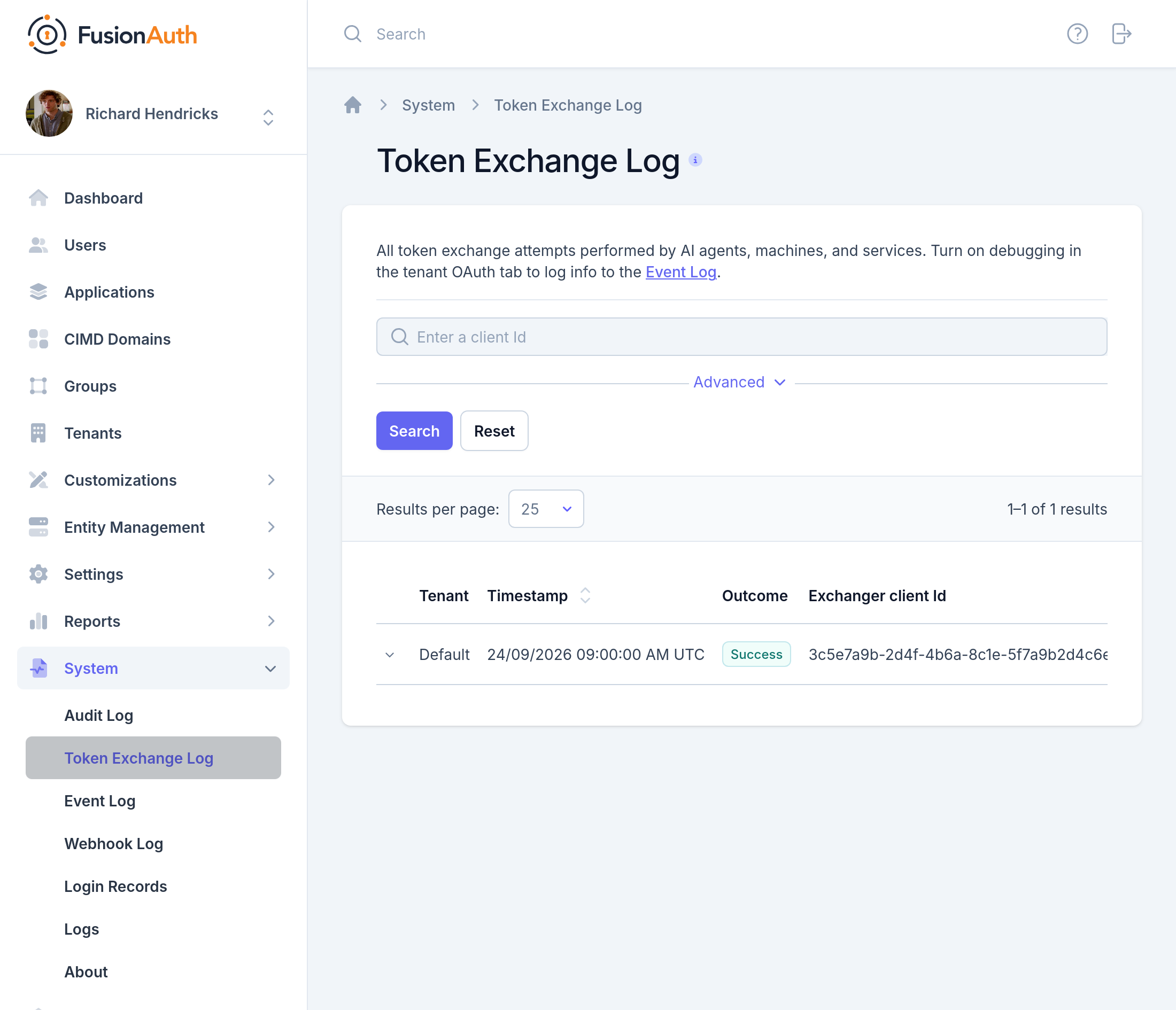Open Logs submenu item
This screenshot has width=1176, height=1010.
(x=153, y=929)
